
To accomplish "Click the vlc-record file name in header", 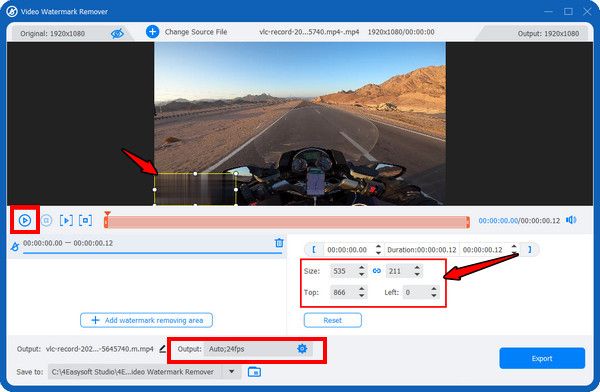I will (x=309, y=32).
